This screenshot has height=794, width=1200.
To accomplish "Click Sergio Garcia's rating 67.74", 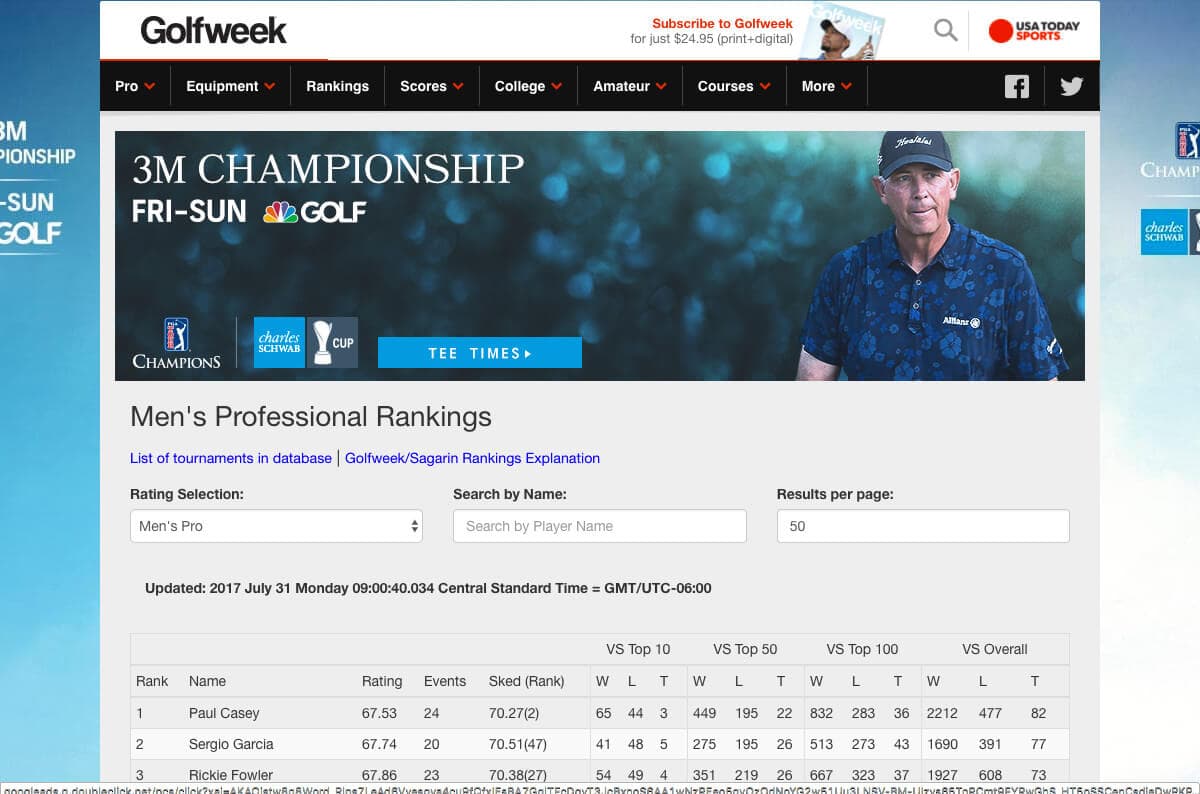I will coord(379,744).
